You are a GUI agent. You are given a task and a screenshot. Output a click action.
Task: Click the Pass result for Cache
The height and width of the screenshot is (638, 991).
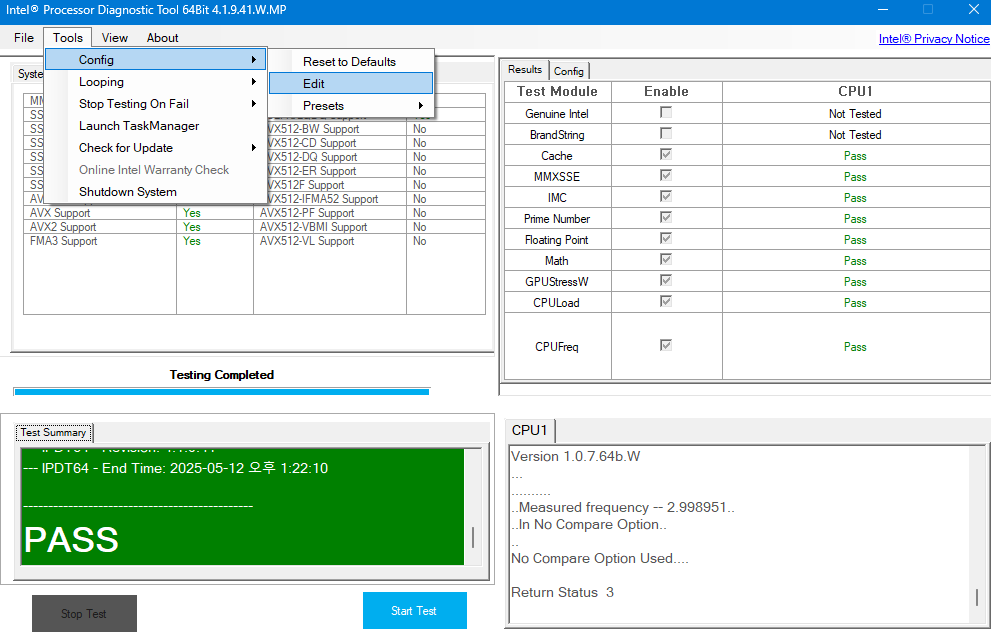click(x=855, y=156)
